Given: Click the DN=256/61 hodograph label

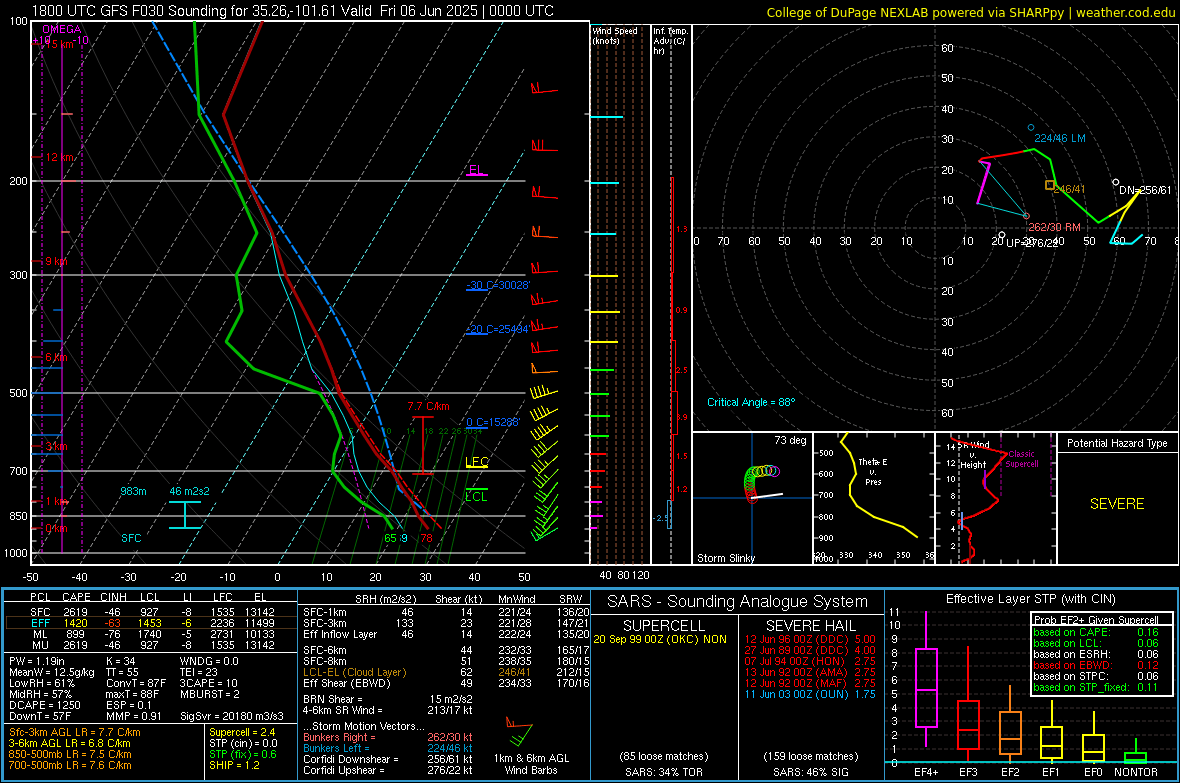Looking at the screenshot, I should [x=1145, y=190].
